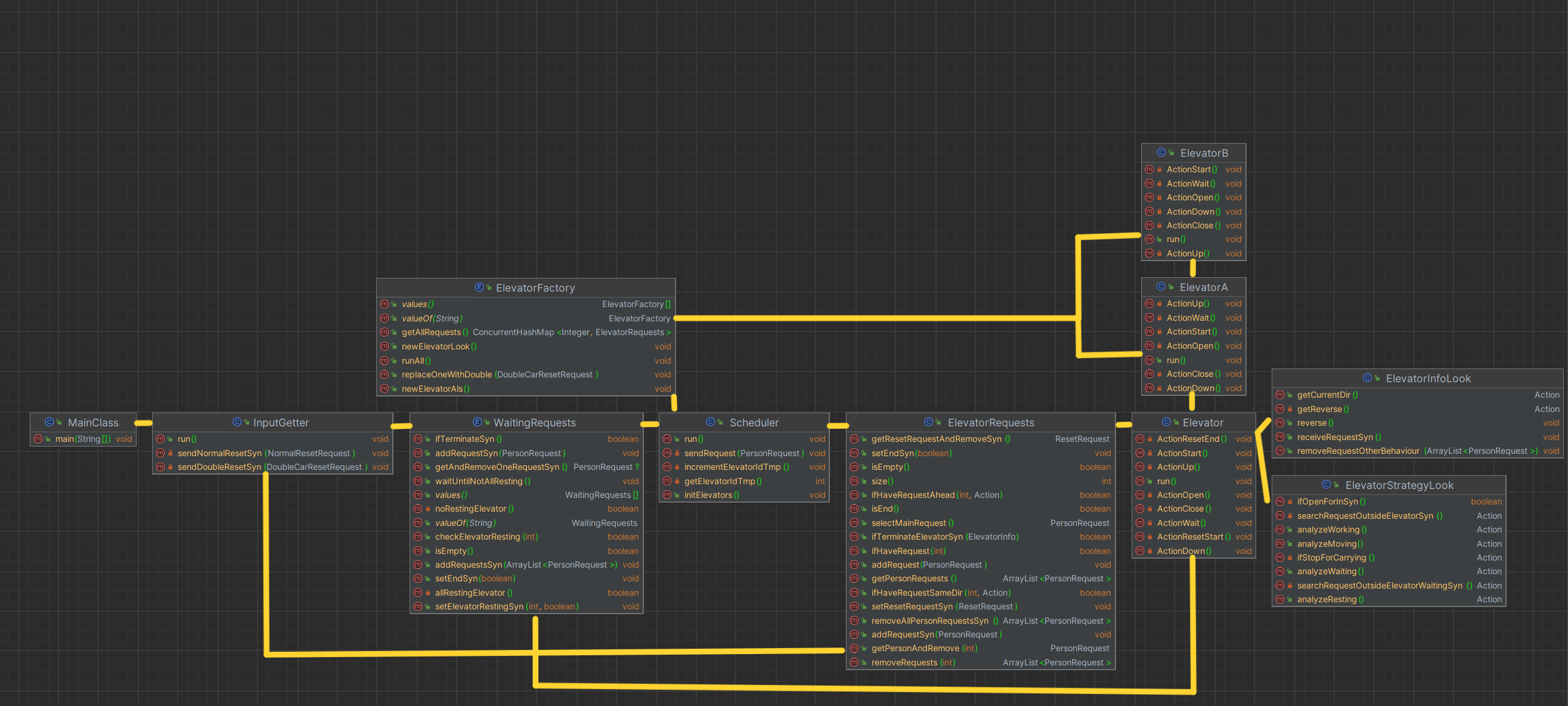Select the Elevator class node header

coord(1202,422)
